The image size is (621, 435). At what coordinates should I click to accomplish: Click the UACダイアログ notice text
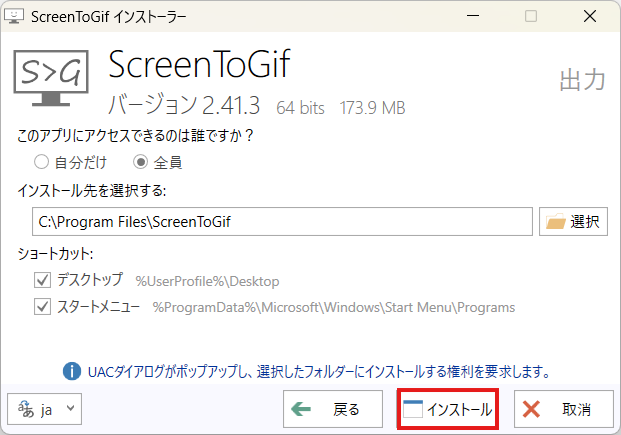[319, 372]
